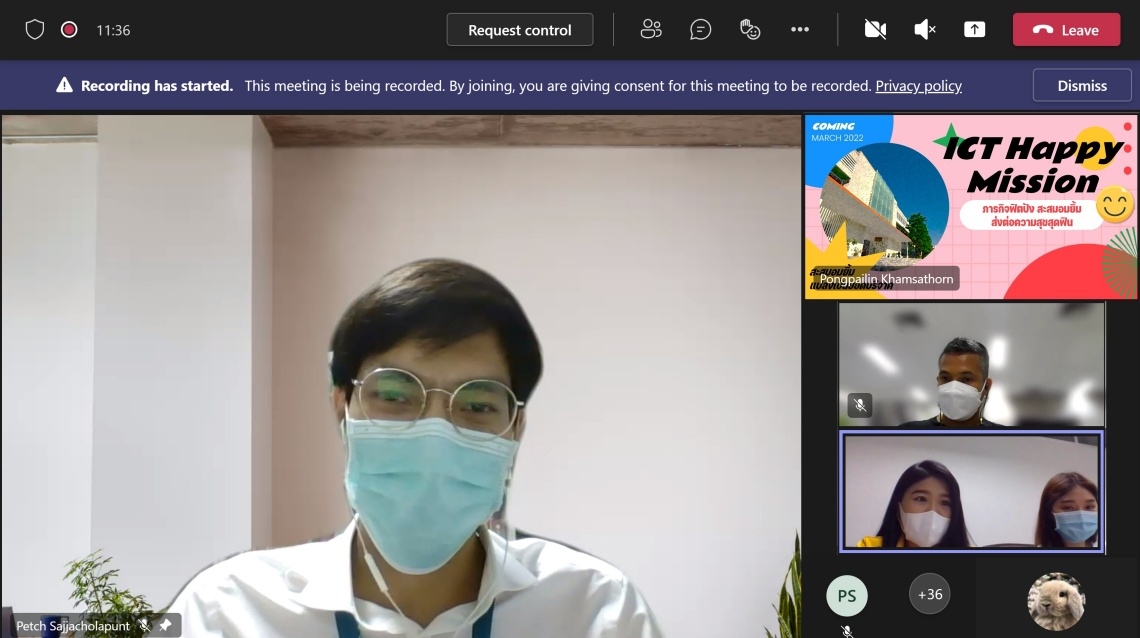1140x638 pixels.
Task: Expand the +36 additional participants
Action: [x=930, y=594]
